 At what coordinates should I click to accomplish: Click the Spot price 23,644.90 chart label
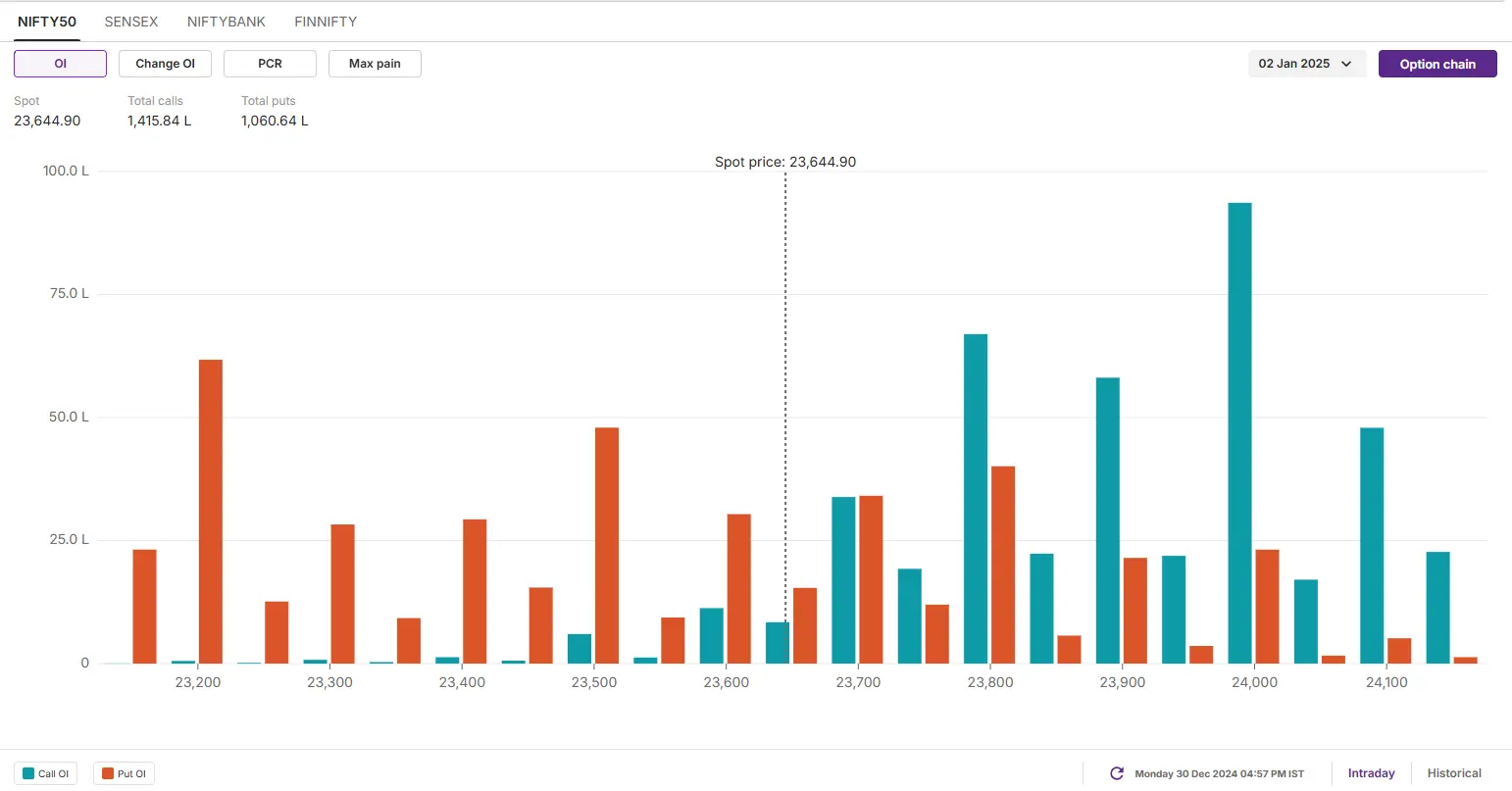tap(785, 162)
